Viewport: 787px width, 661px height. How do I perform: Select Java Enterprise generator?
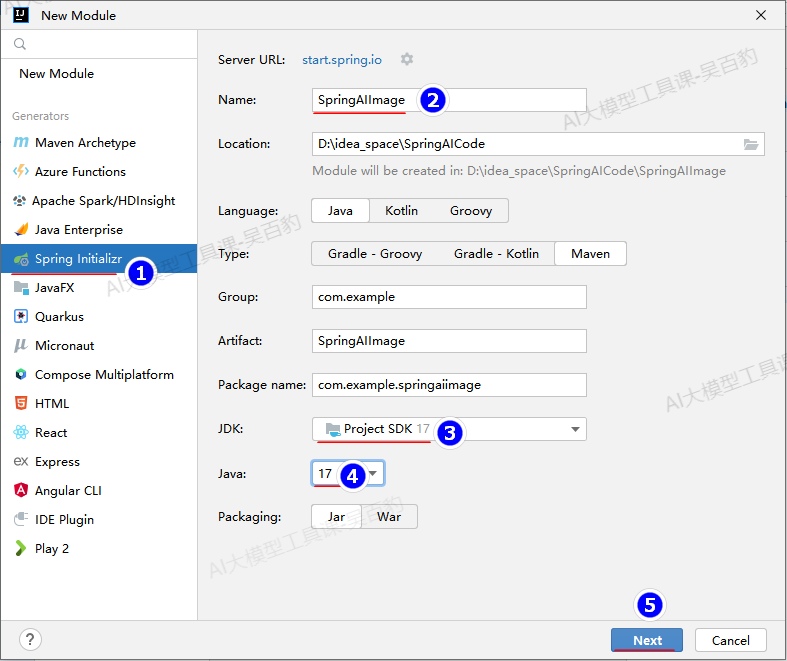point(99,229)
